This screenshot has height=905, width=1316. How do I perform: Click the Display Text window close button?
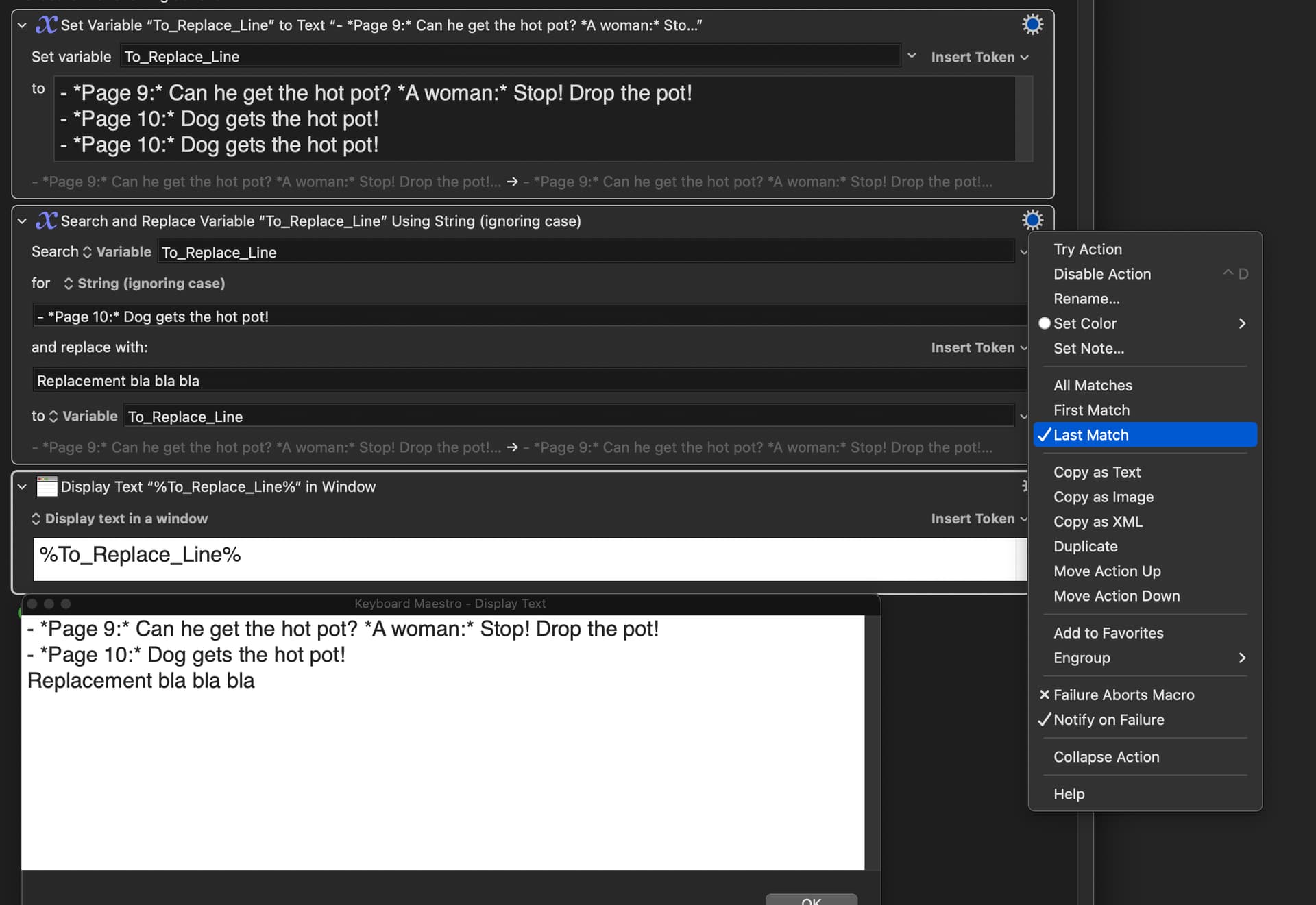32,604
